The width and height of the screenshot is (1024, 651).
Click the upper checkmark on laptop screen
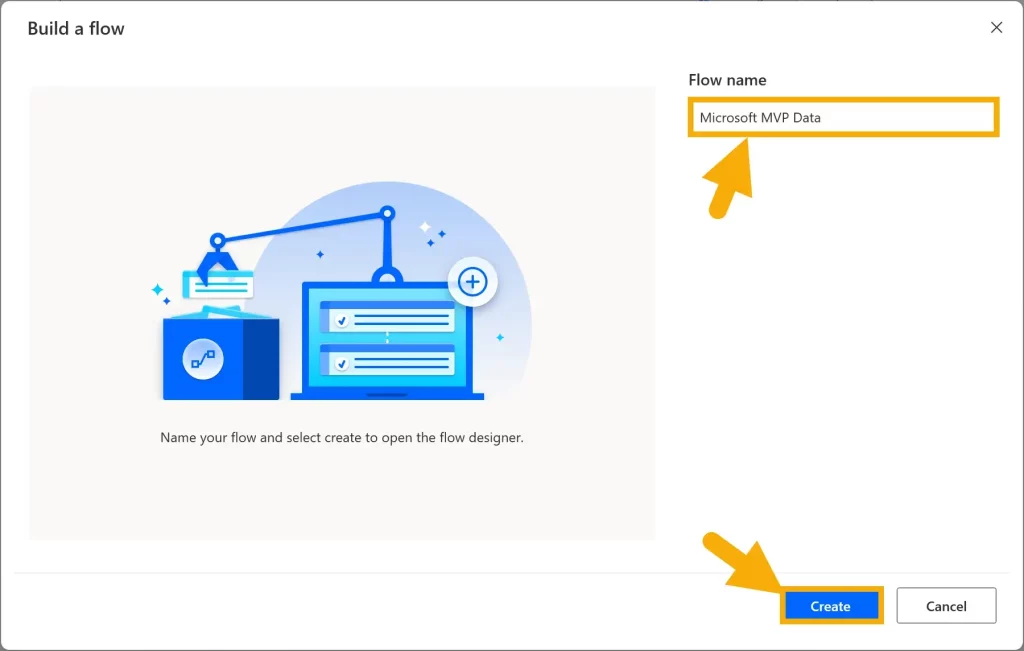pos(342,321)
